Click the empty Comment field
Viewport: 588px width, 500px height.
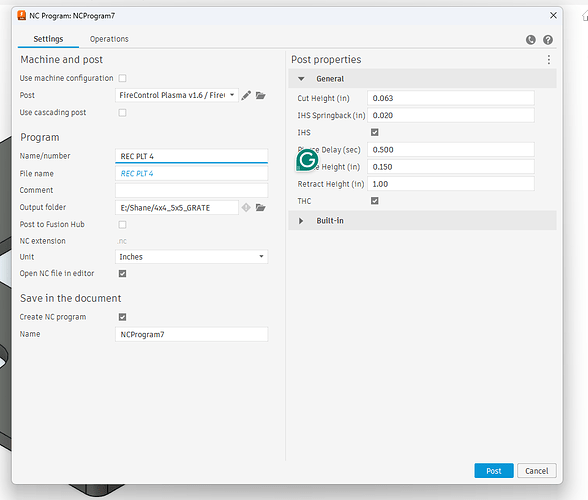[x=191, y=190]
